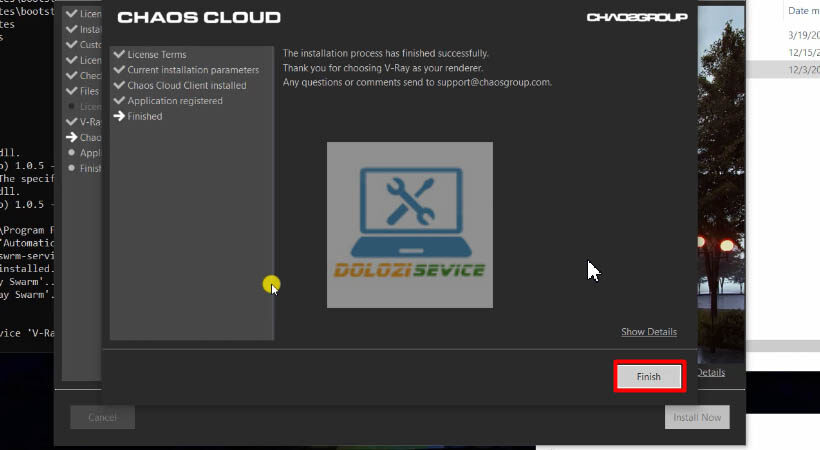Screen dimensions: 820x450
Task: Click the Chaosgroup logo in header
Action: (x=637, y=18)
